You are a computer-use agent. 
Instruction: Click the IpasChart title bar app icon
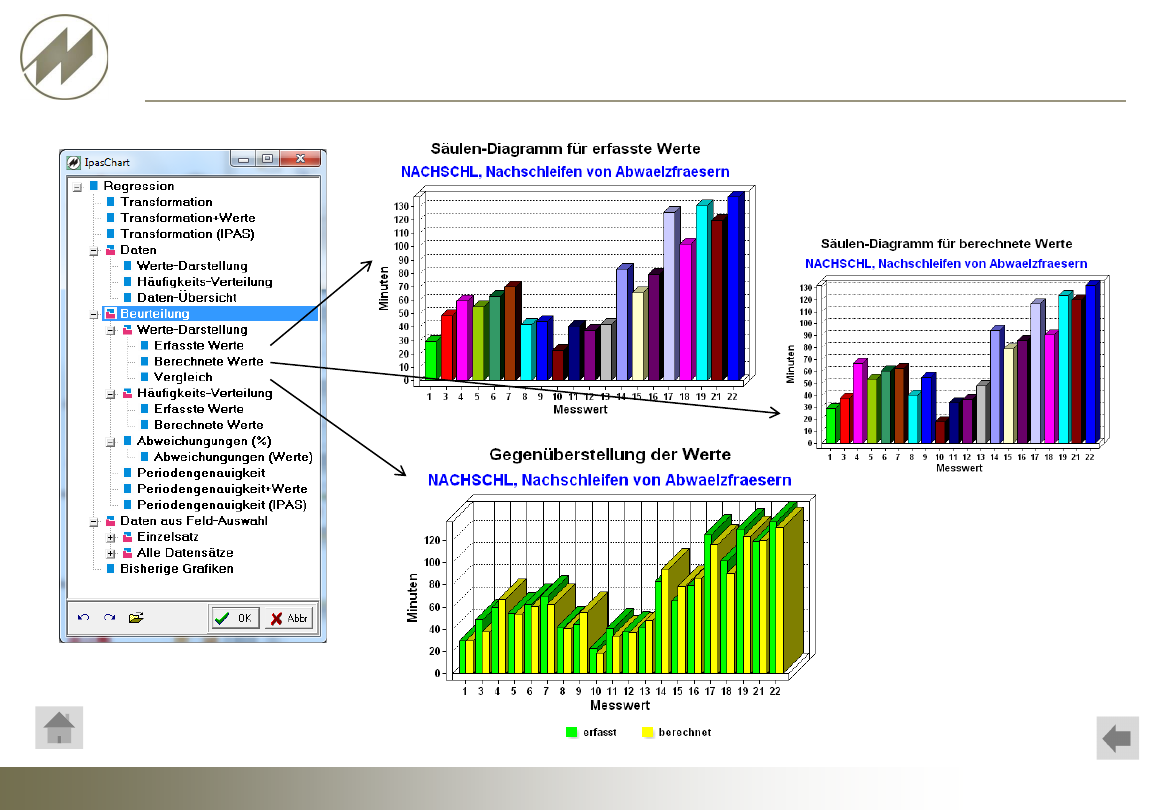pos(73,163)
